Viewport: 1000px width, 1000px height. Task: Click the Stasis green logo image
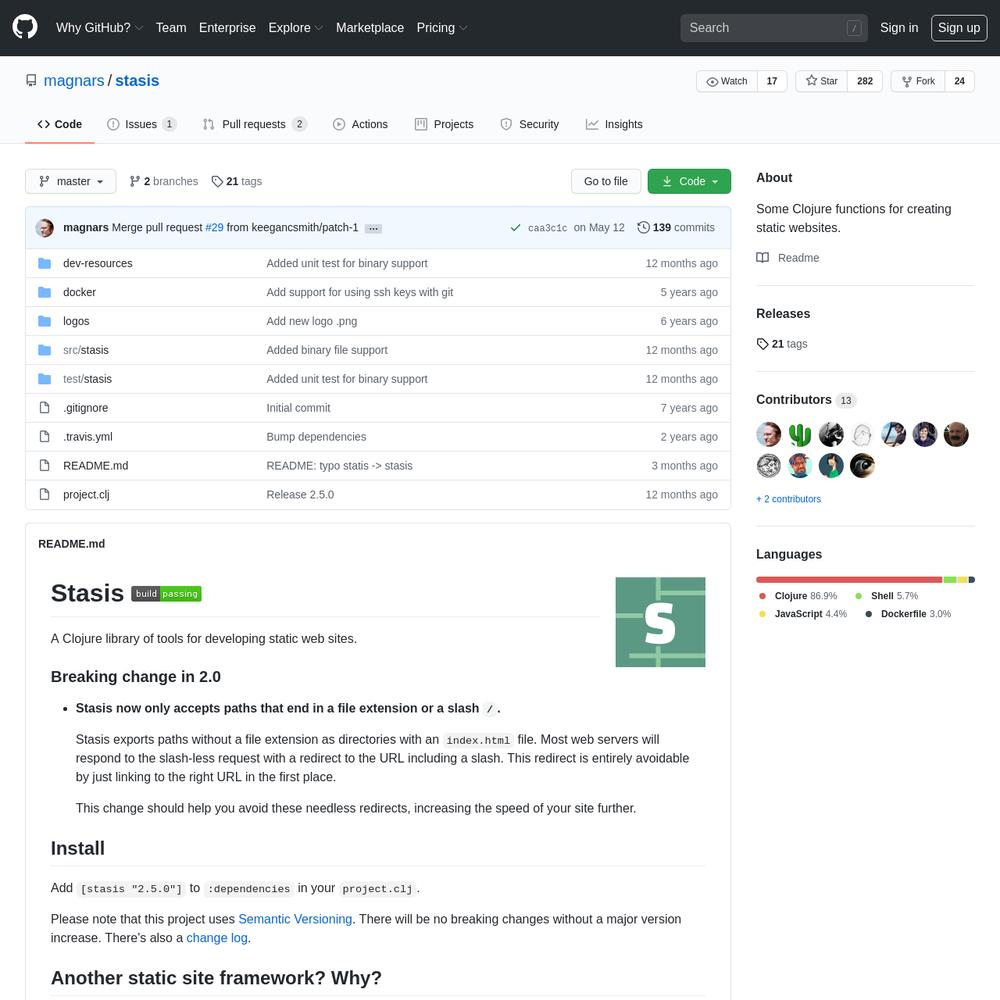click(660, 622)
